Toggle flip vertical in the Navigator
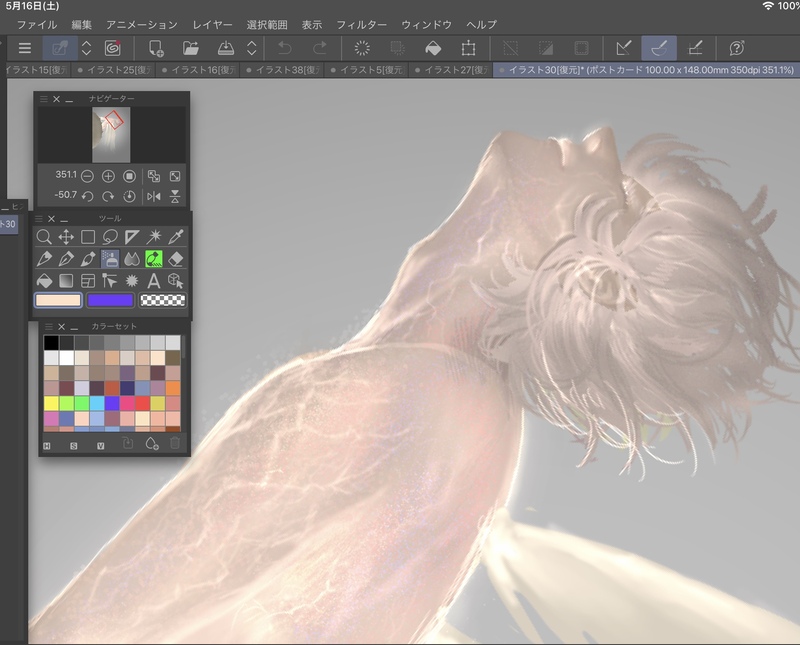Viewport: 800px width, 645px height. pos(175,196)
